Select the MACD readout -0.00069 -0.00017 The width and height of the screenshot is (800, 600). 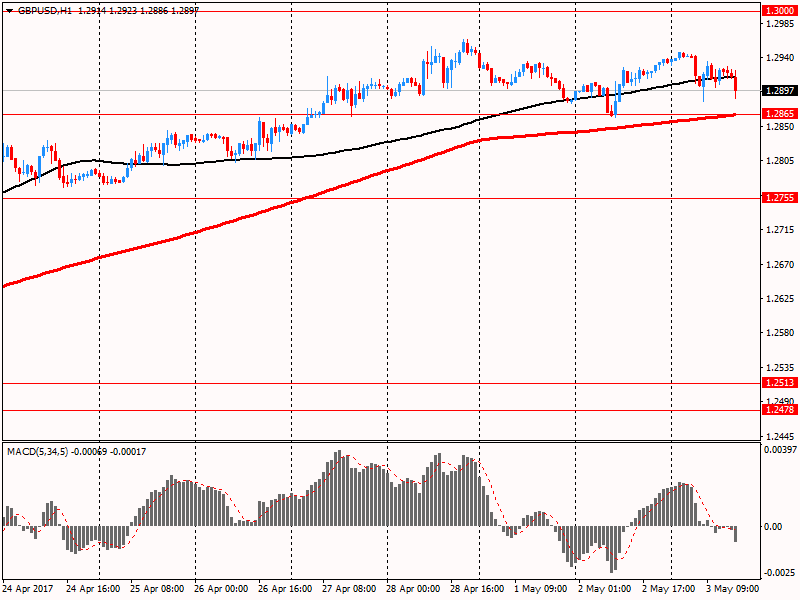tap(109, 452)
